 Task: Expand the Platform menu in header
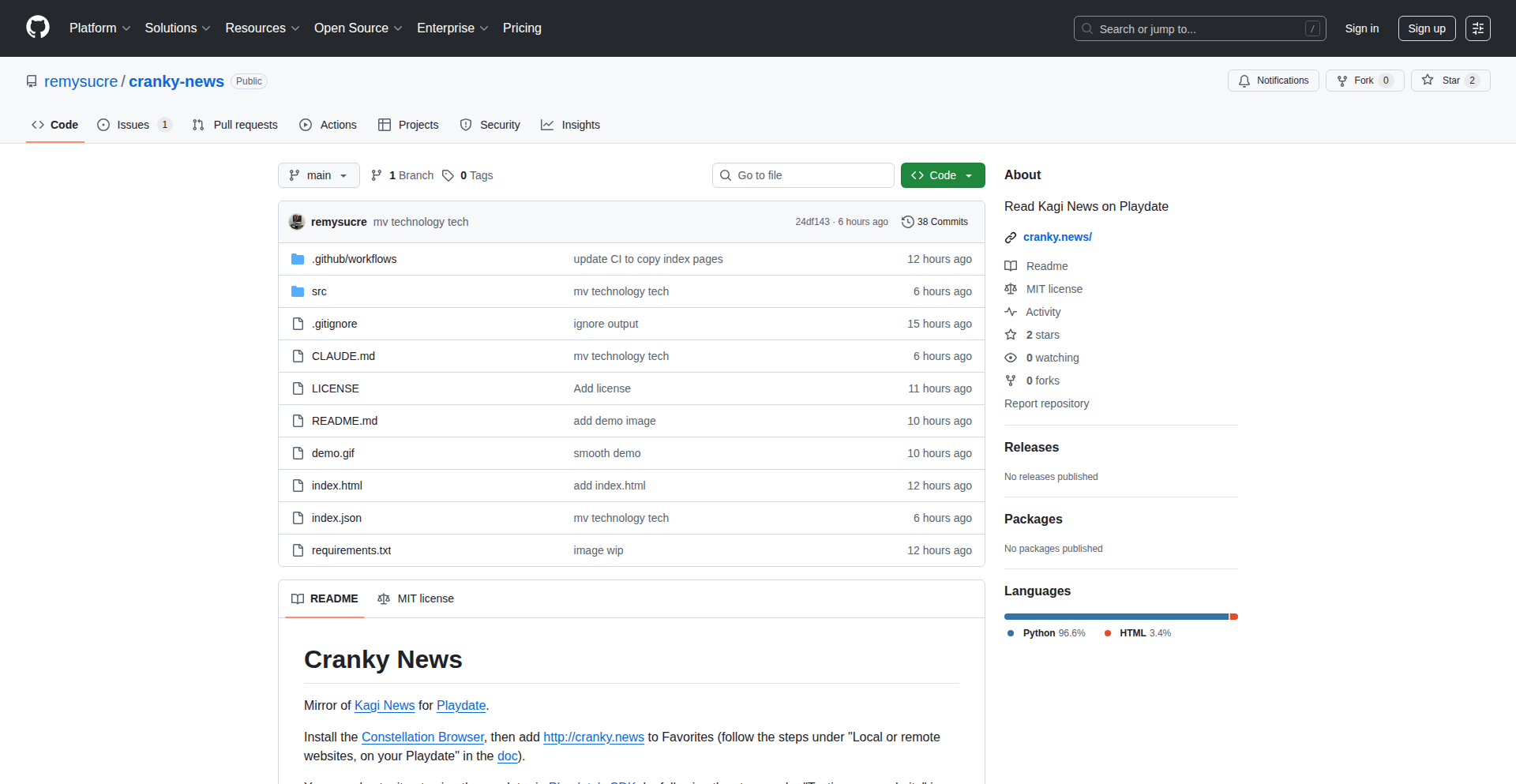(99, 28)
